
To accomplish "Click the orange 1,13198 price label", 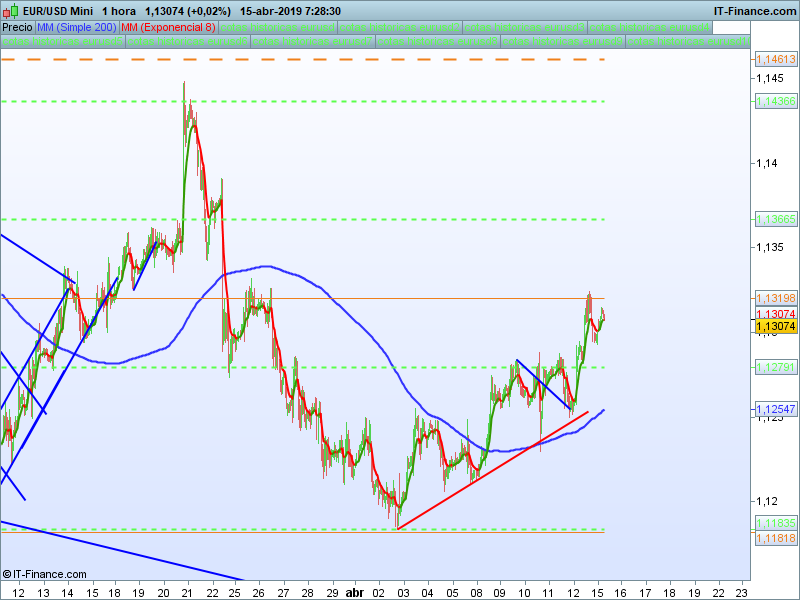I will [776, 298].
